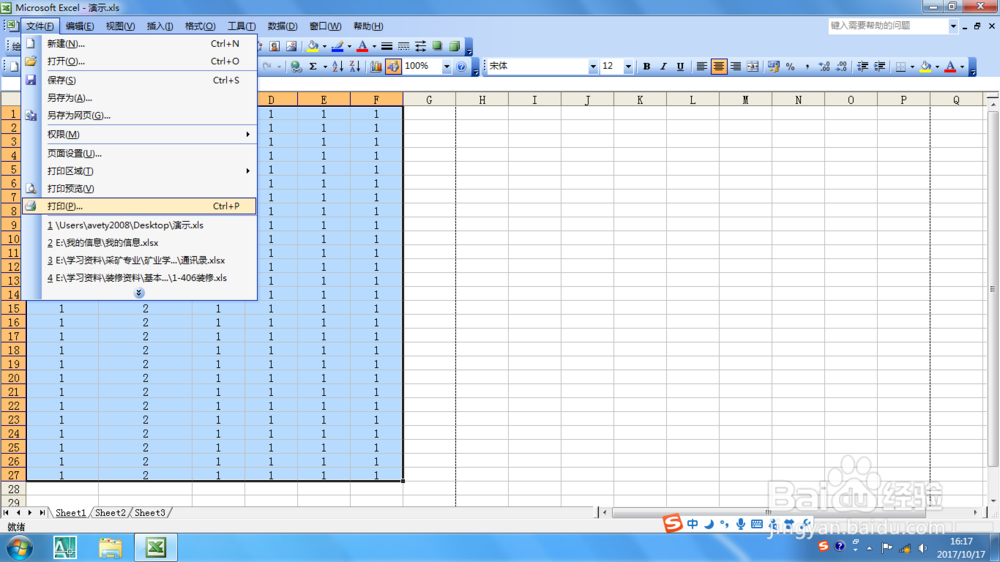Increase decimal places
1000x562 pixels.
824,66
